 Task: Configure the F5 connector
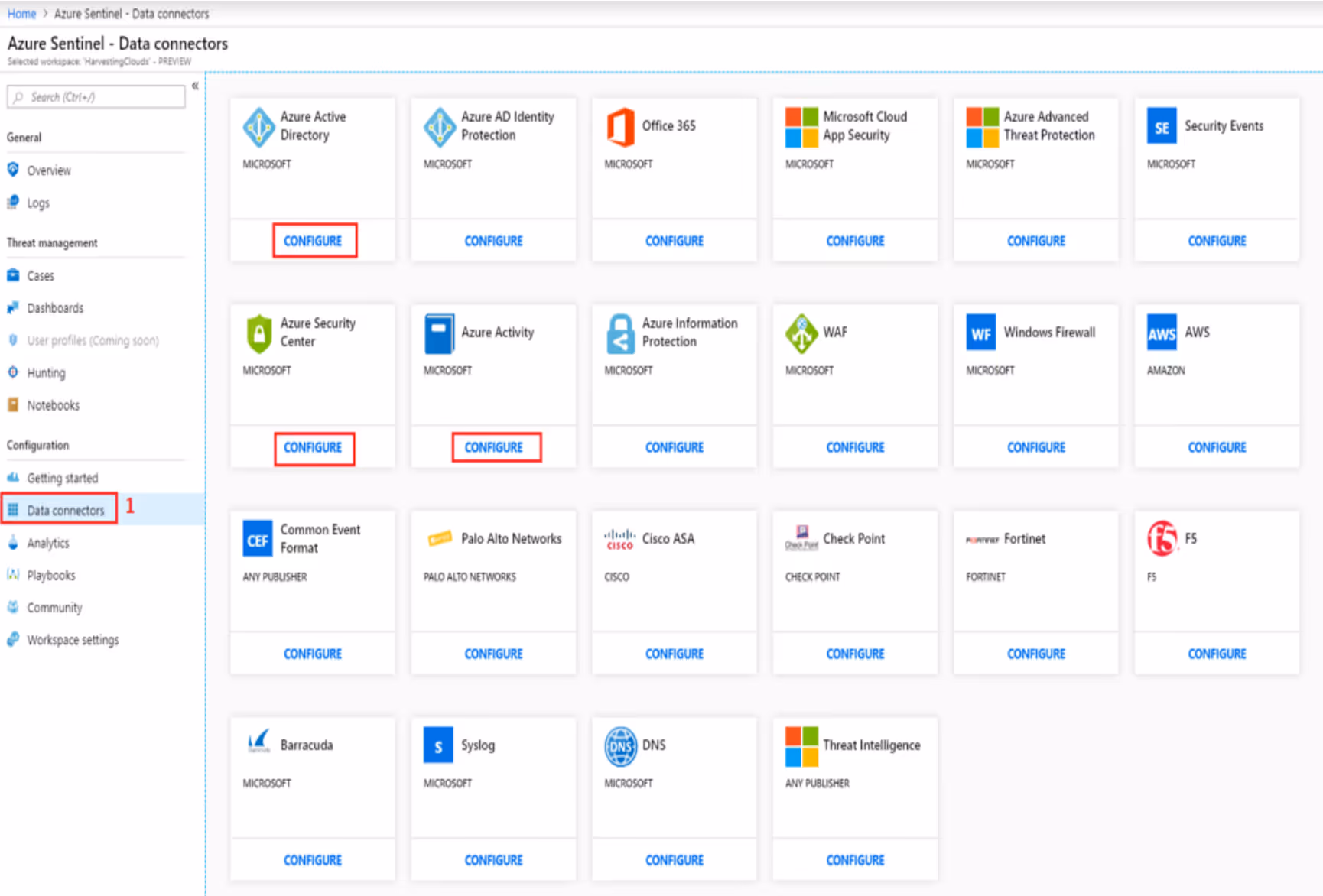(x=1217, y=654)
